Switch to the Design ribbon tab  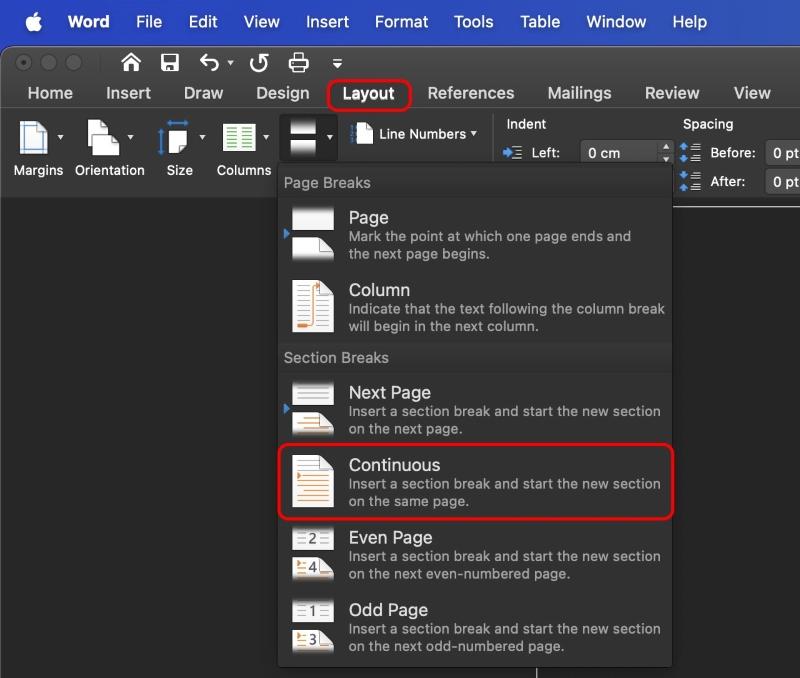point(283,93)
